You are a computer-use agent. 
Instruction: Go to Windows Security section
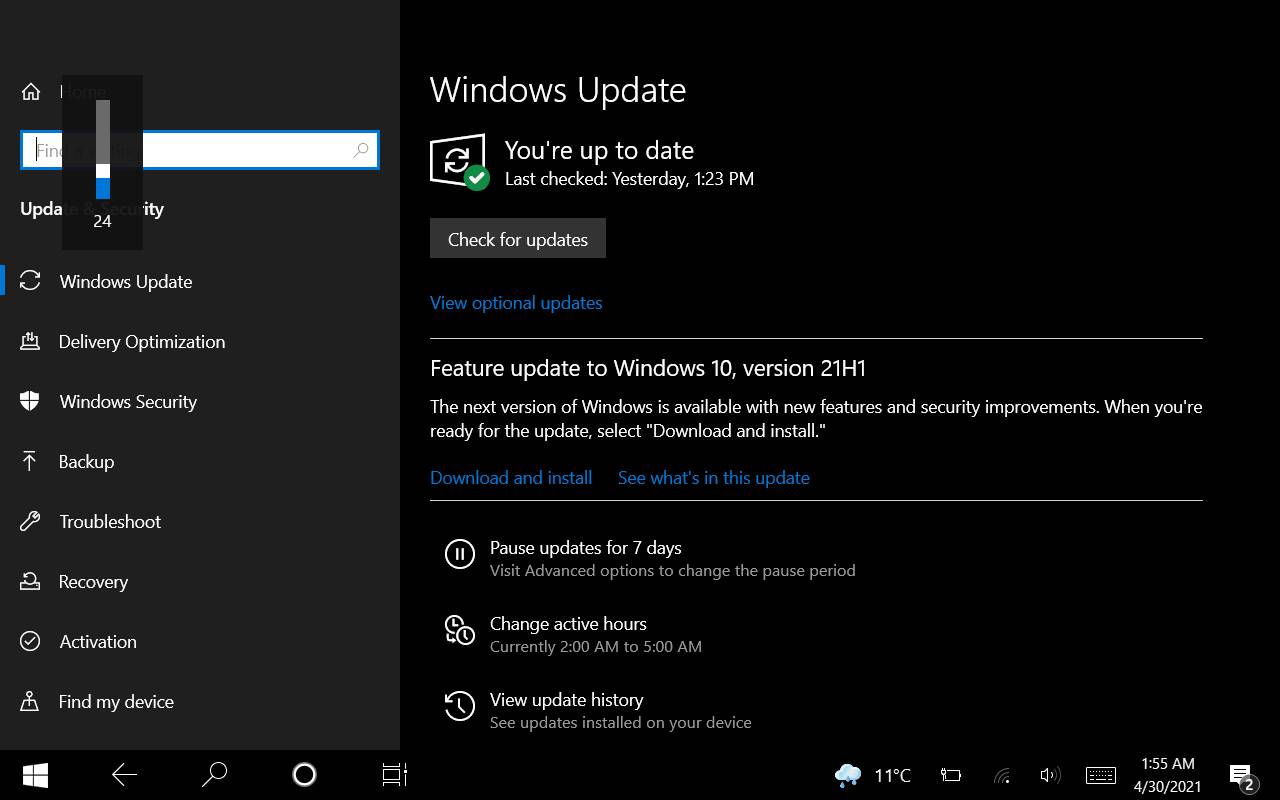tap(127, 402)
